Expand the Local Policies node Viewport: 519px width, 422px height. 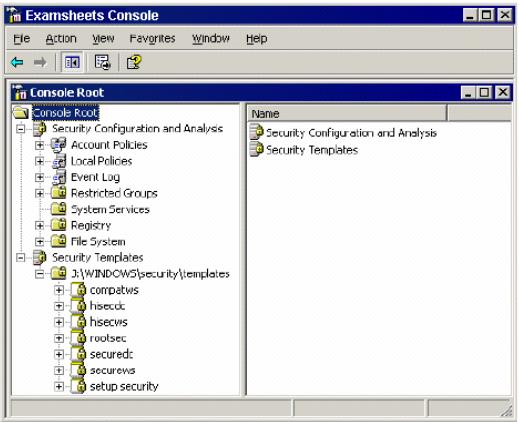(x=40, y=161)
